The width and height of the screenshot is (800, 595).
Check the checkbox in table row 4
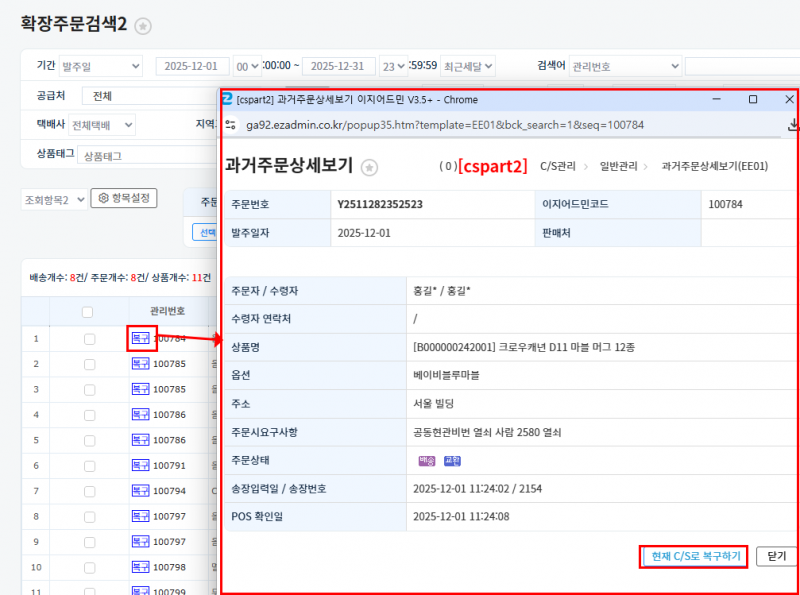(x=89, y=415)
